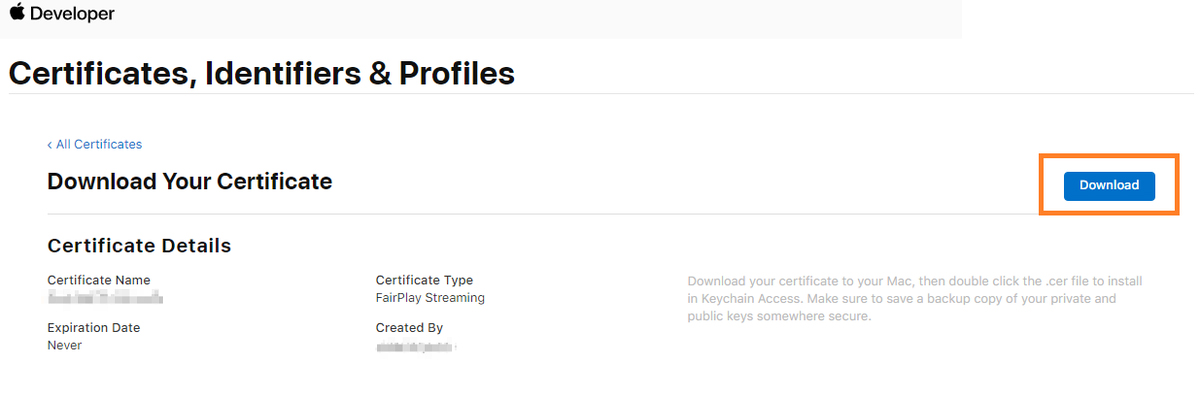Select the Certificate Name label
Screen dimensions: 1200x397
99,280
